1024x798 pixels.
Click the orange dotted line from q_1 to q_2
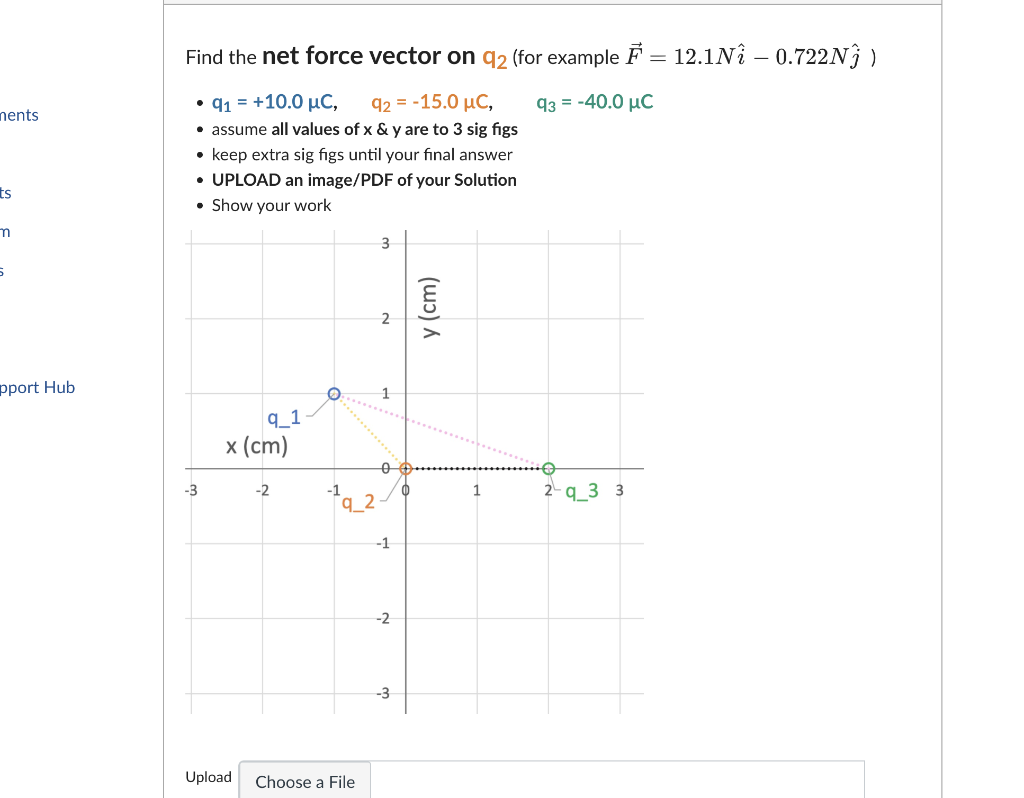[x=372, y=430]
